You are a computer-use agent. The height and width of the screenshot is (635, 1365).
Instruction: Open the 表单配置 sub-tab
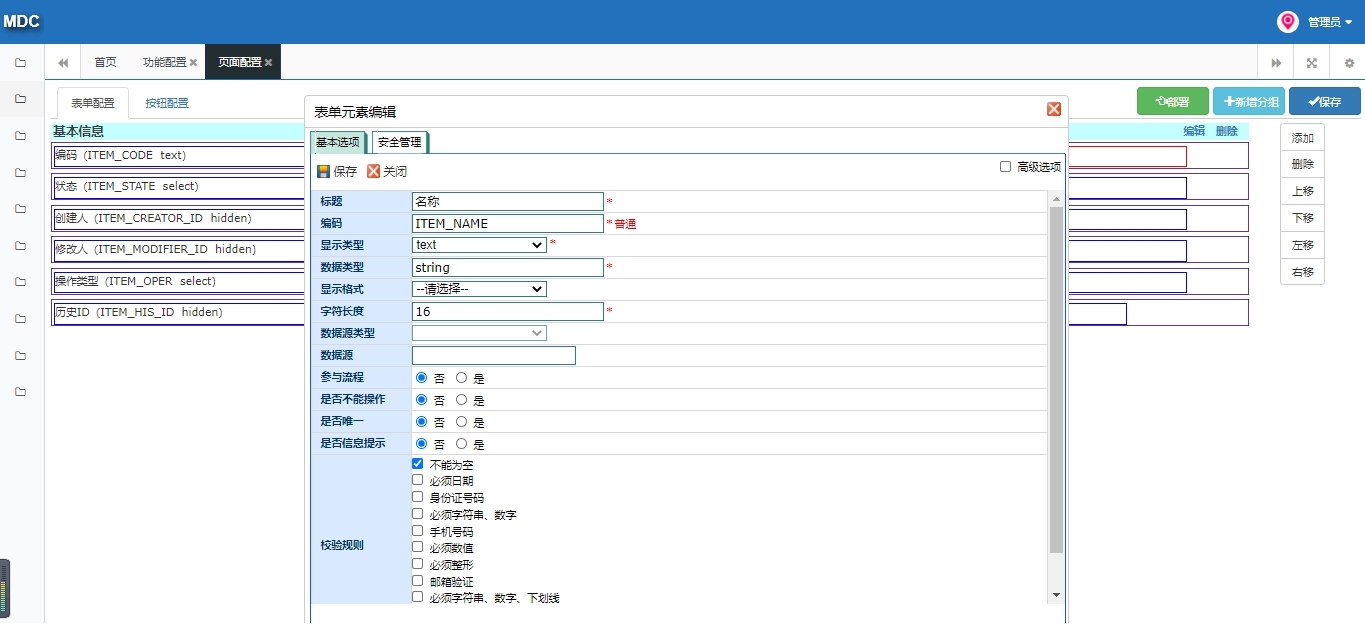[x=93, y=103]
